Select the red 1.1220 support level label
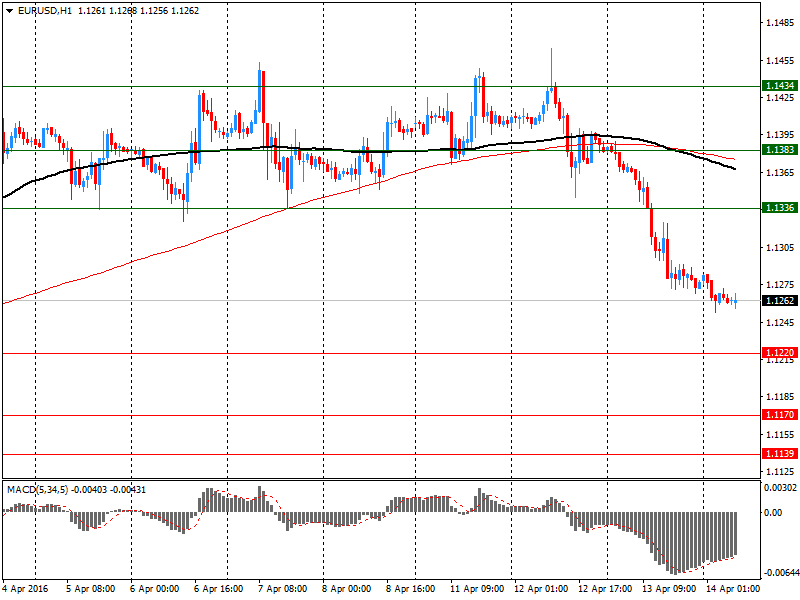The height and width of the screenshot is (600, 800). (x=780, y=353)
